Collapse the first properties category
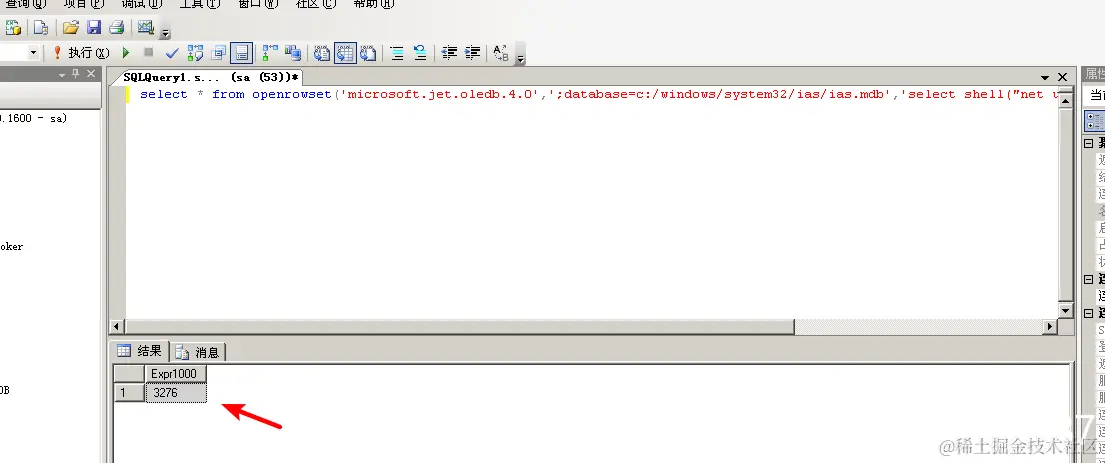 coord(1089,143)
